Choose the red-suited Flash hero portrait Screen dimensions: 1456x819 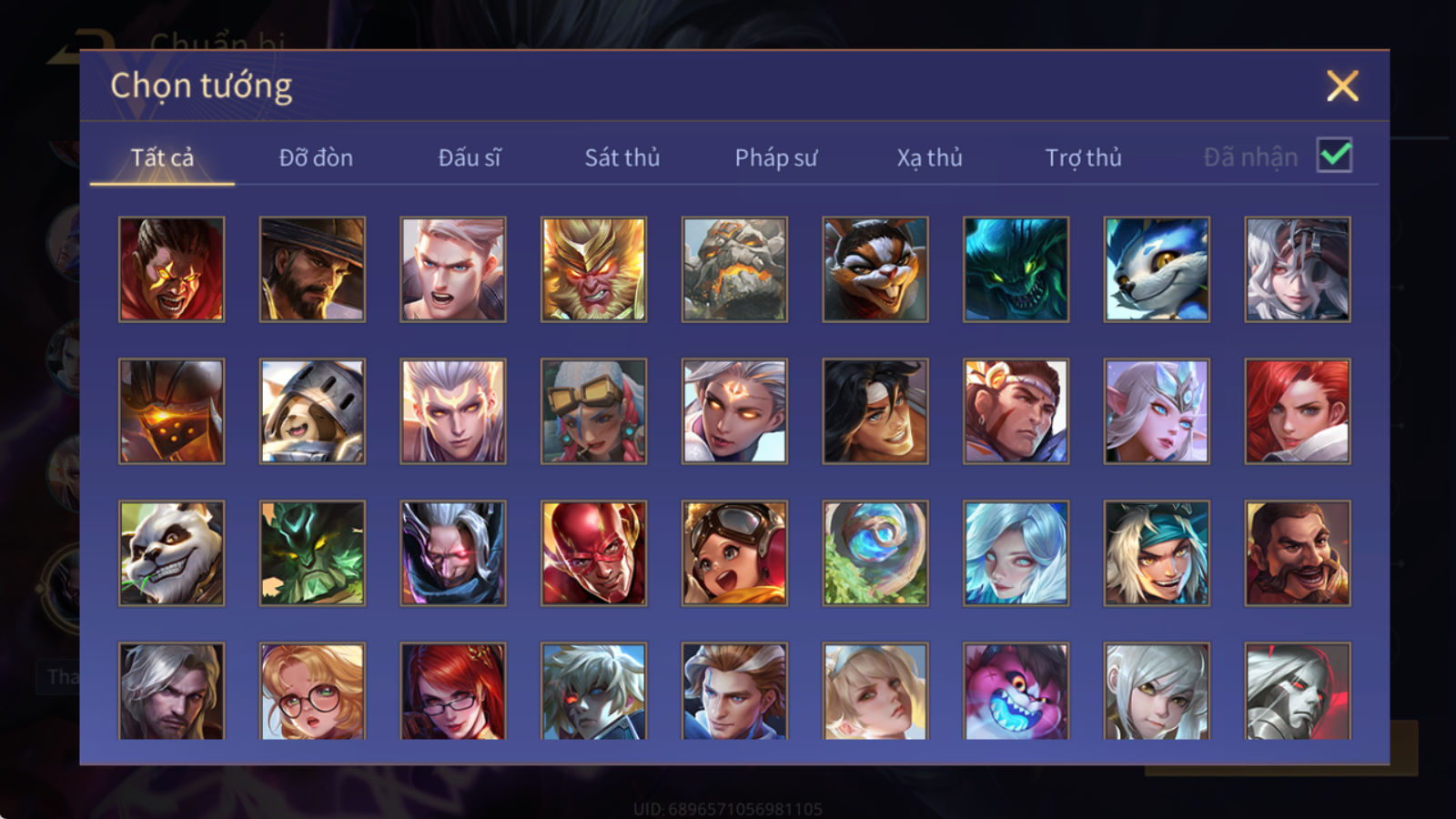click(593, 553)
